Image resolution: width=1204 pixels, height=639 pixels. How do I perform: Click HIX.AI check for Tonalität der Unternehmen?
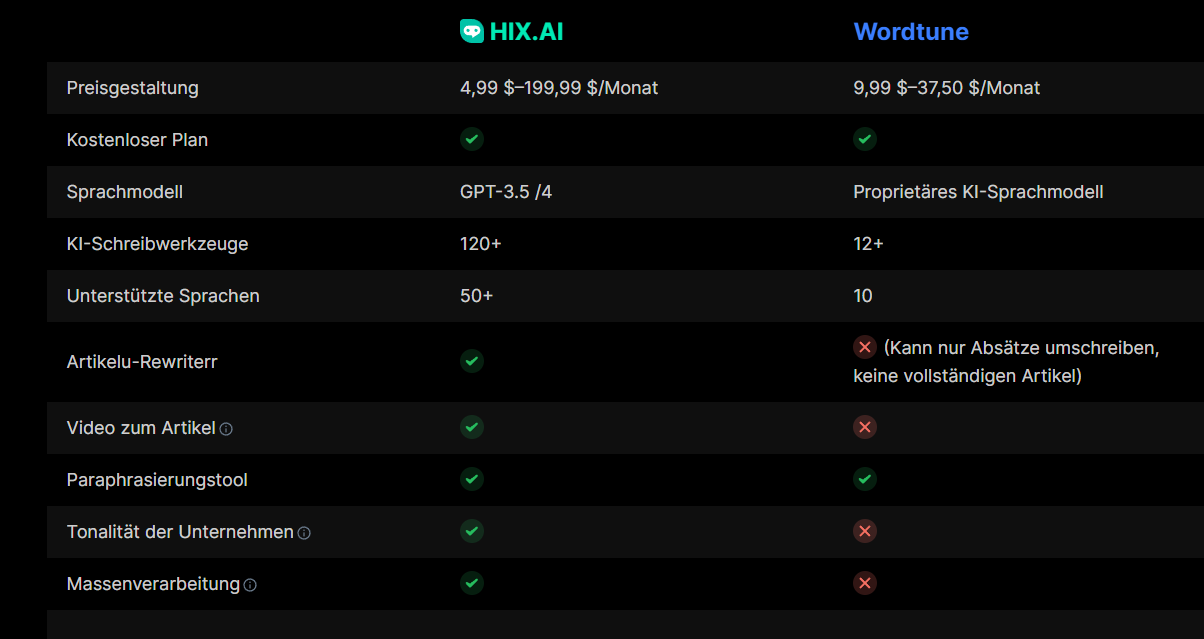(x=472, y=531)
